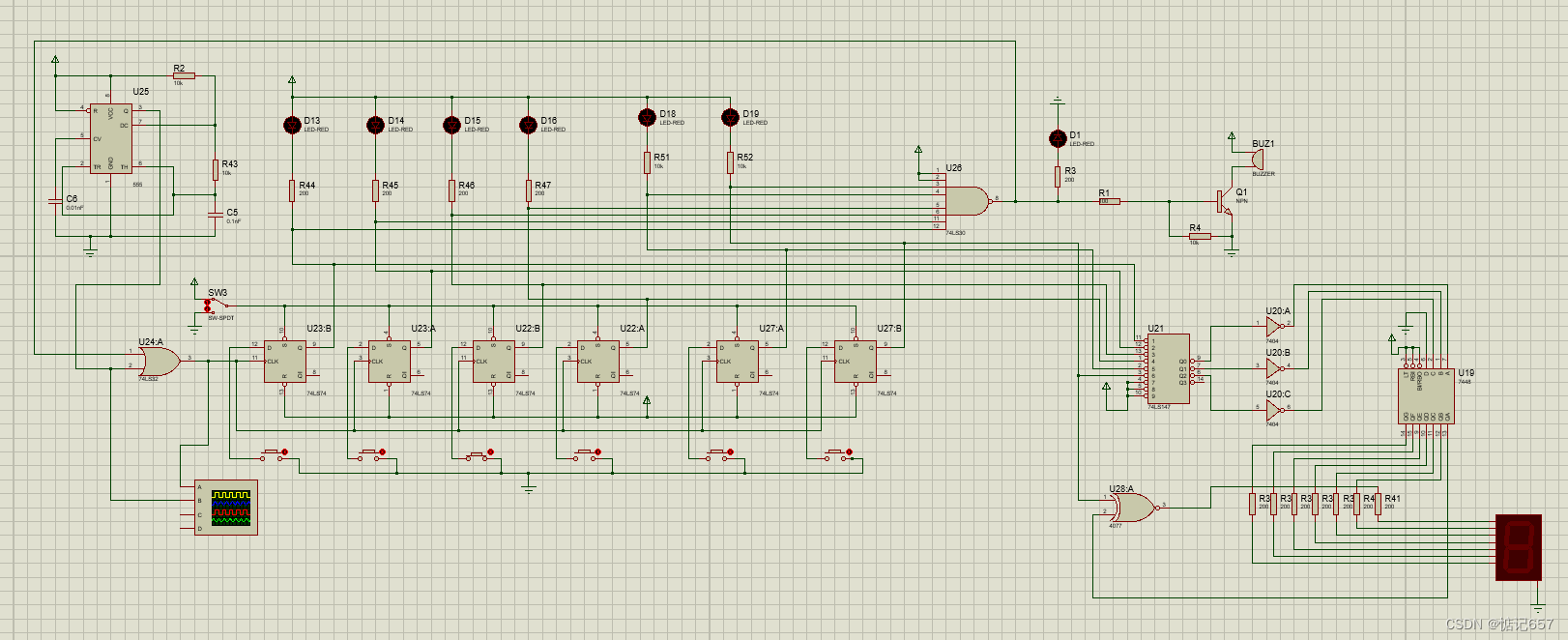Select the U27:A flip-flop
Image resolution: width=1568 pixels, height=640 pixels.
[738, 362]
